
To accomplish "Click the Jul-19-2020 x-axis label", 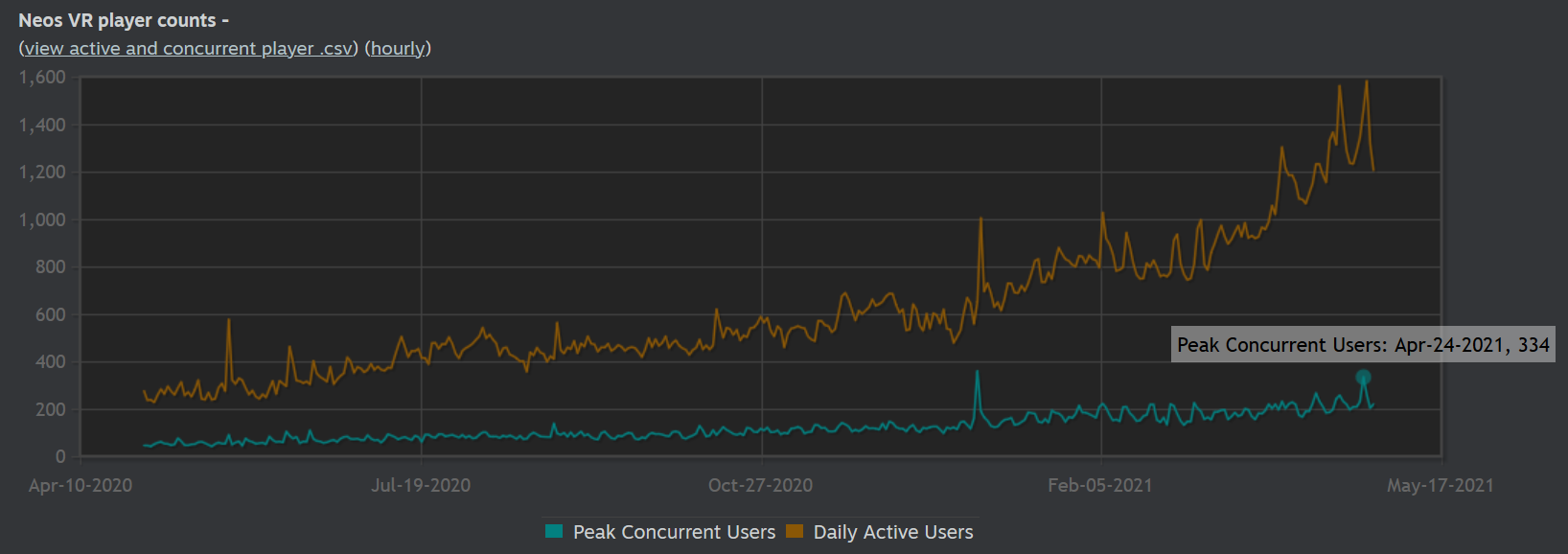I will [x=421, y=485].
